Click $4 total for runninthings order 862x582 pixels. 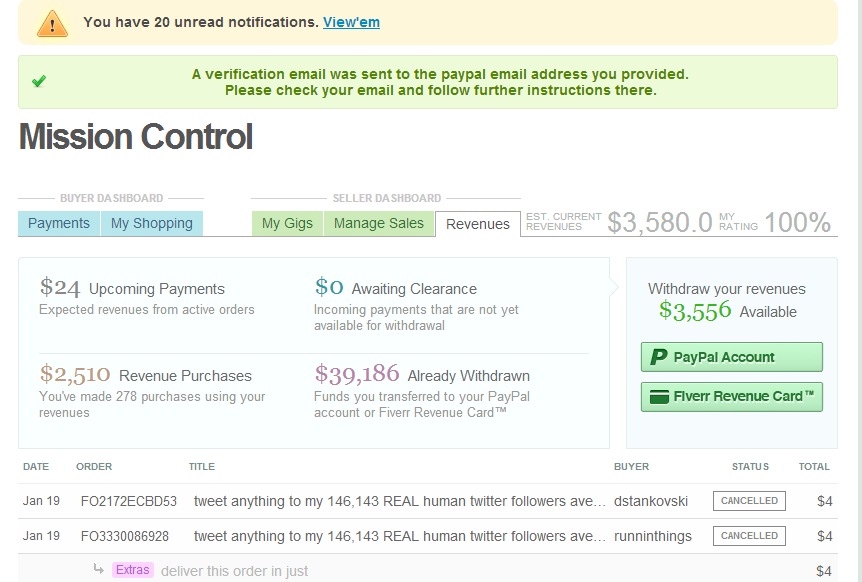point(825,536)
